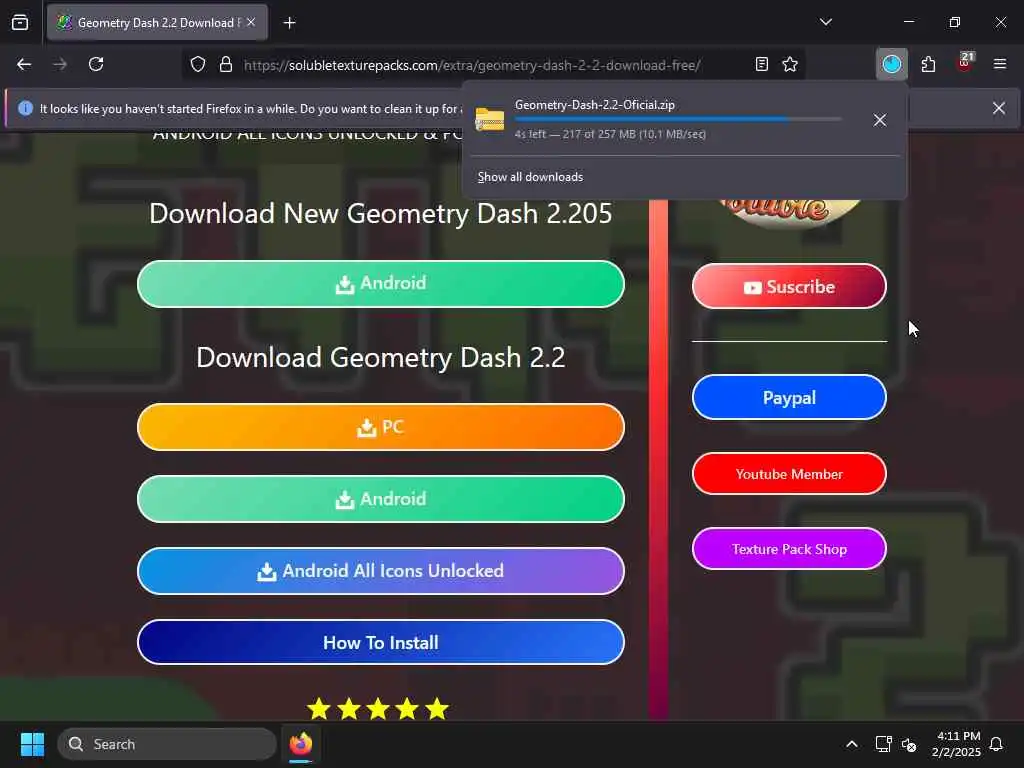
Task: Click the forward navigation arrow
Action: point(60,64)
